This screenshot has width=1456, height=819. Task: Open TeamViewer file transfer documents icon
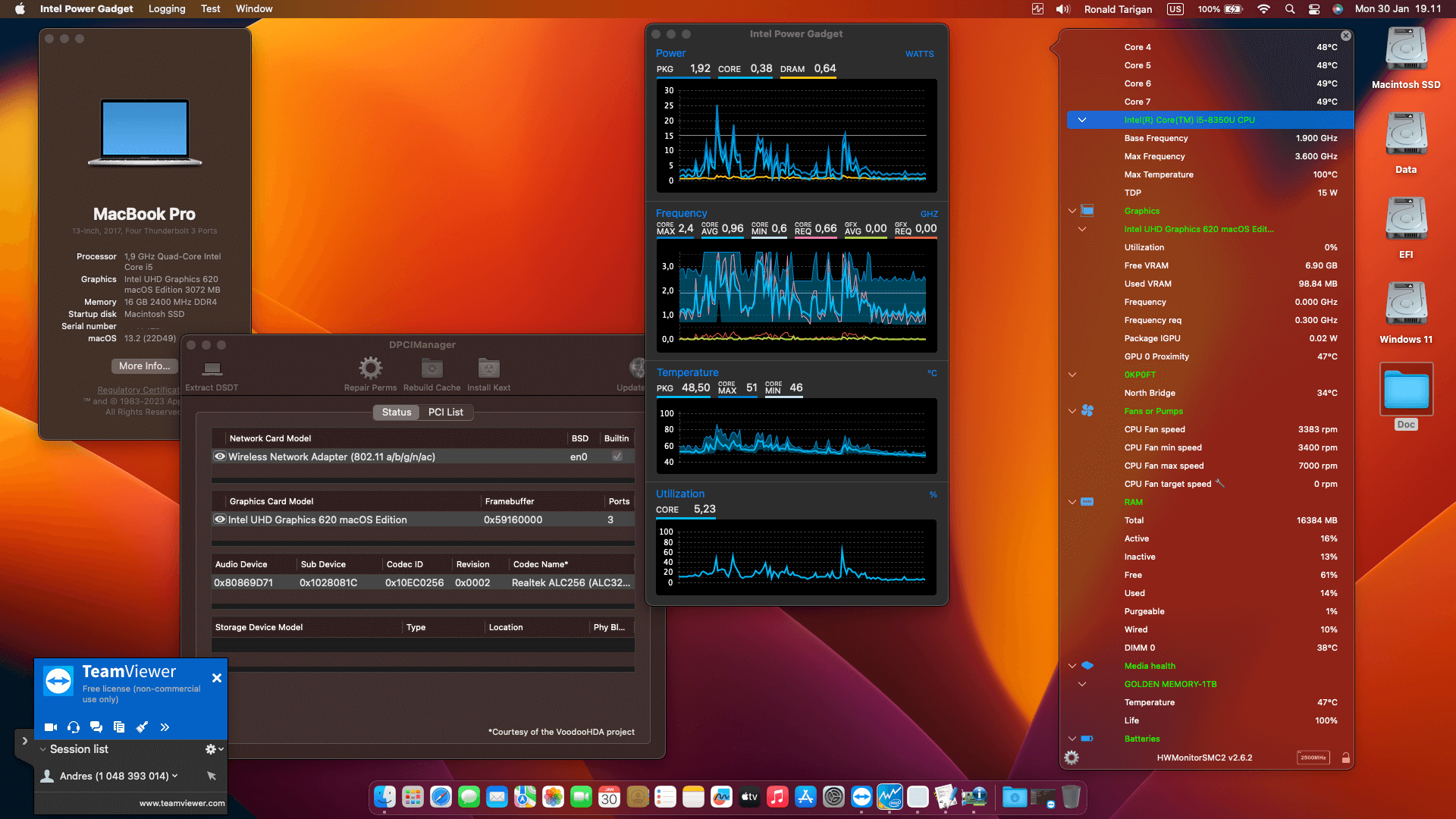[119, 727]
